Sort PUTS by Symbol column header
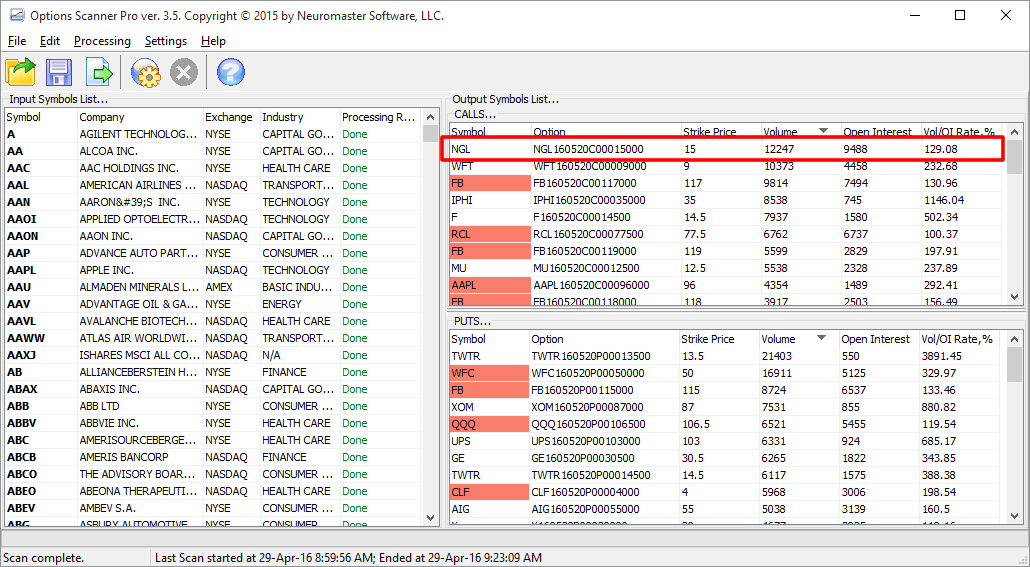 pyautogui.click(x=489, y=339)
